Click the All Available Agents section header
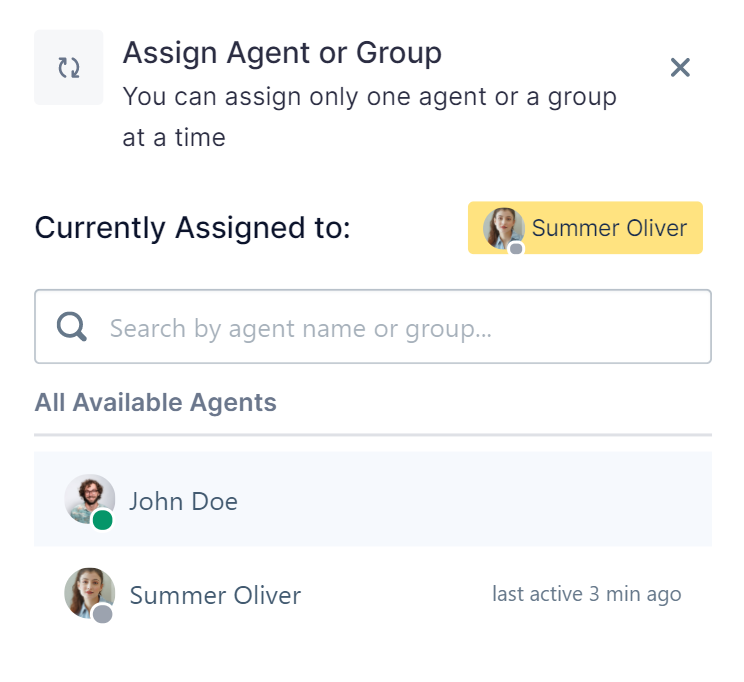The image size is (744, 682). click(155, 402)
